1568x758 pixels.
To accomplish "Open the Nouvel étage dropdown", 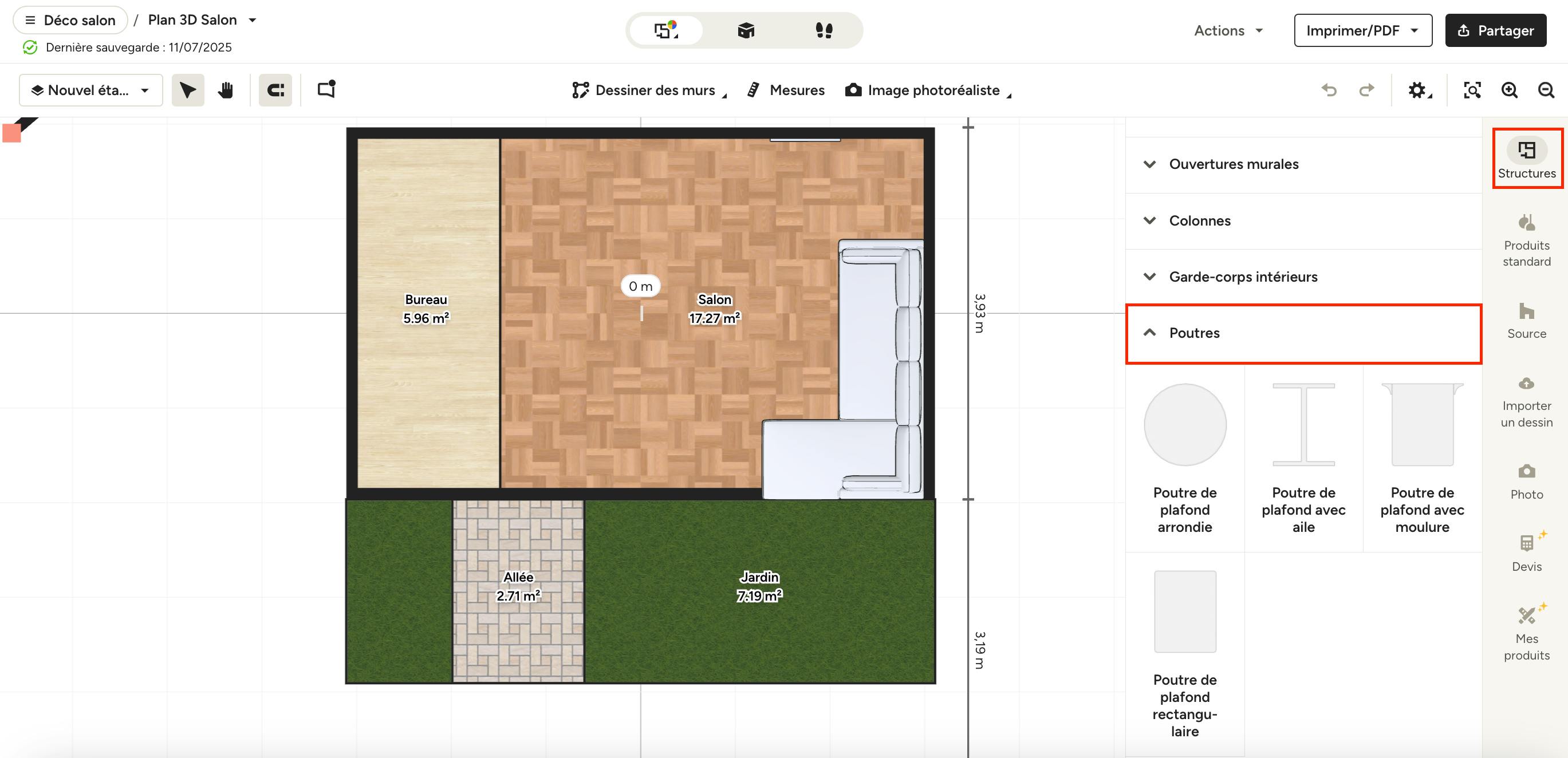I will point(90,90).
